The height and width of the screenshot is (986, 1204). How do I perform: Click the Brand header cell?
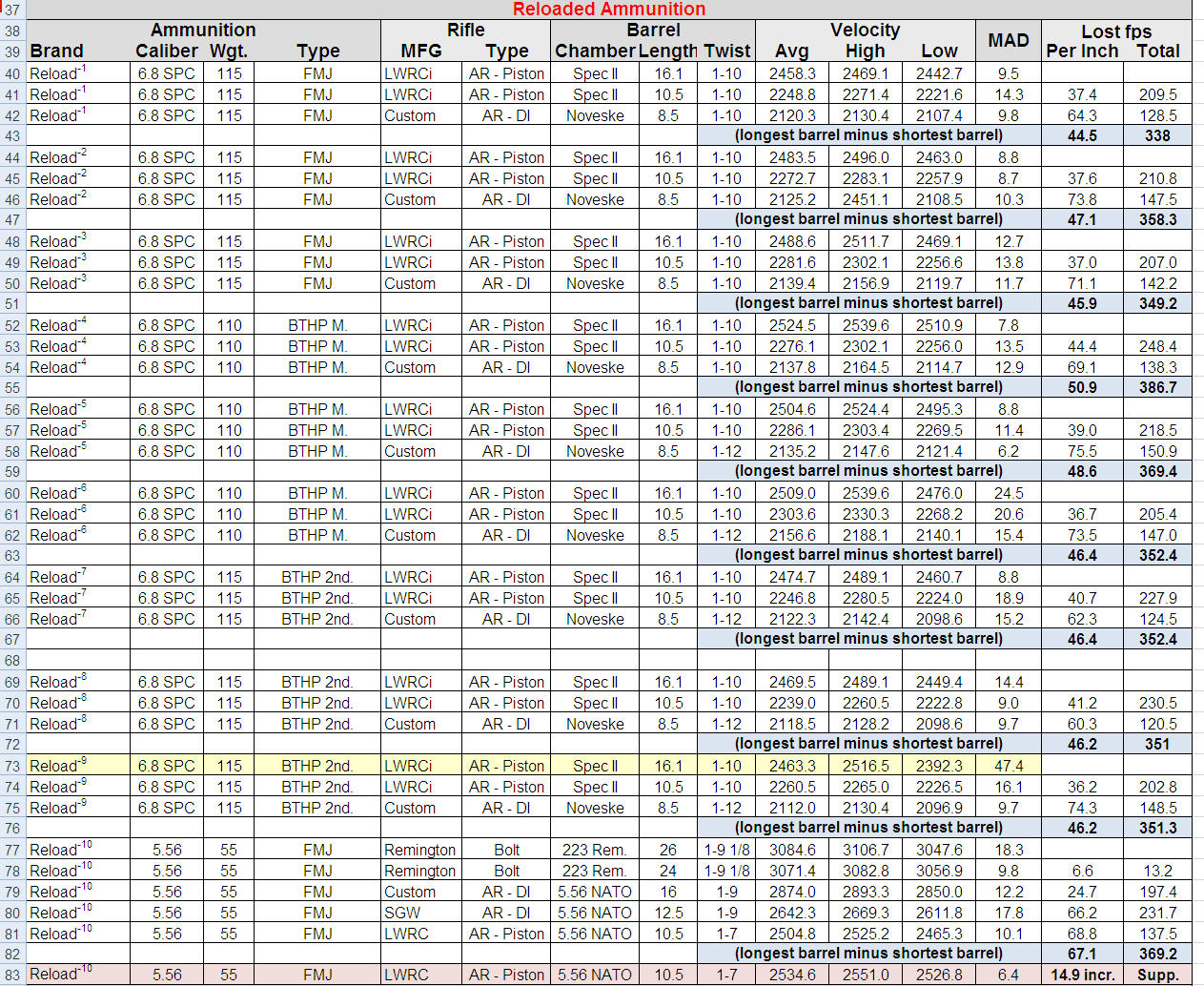click(56, 51)
